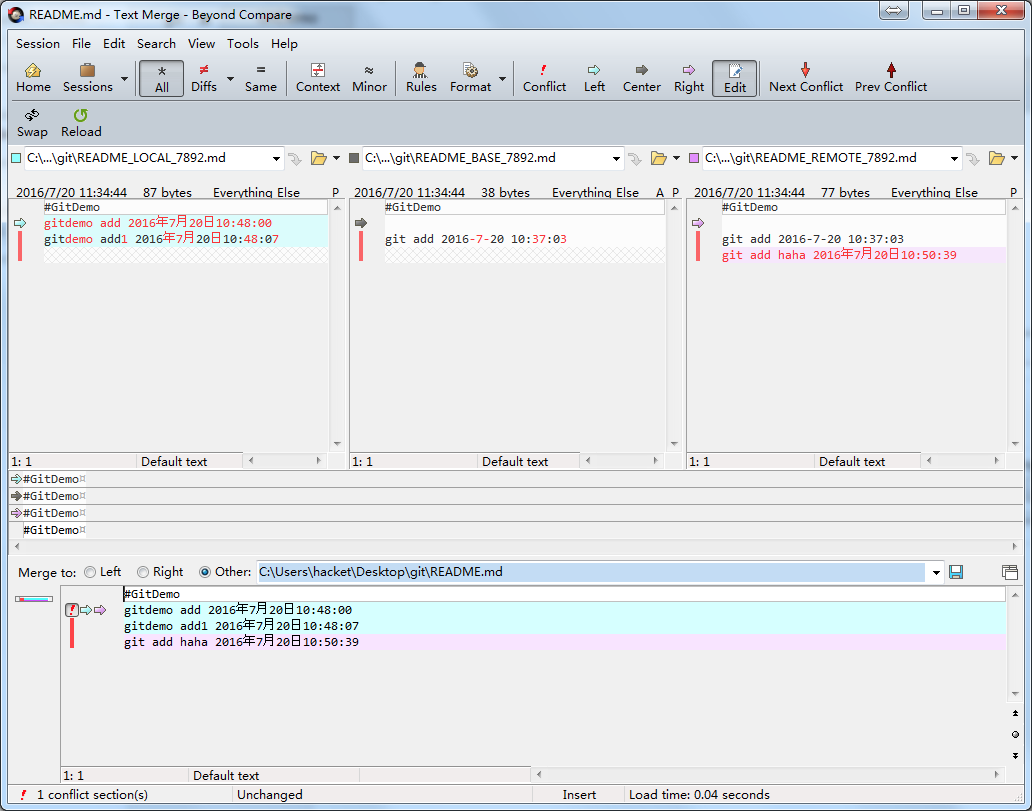Open the Session menu

(38, 43)
